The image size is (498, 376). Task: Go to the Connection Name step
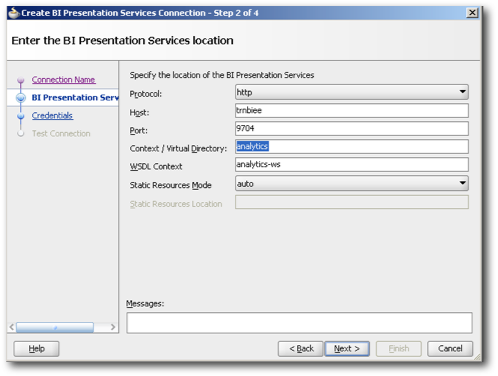pos(63,80)
